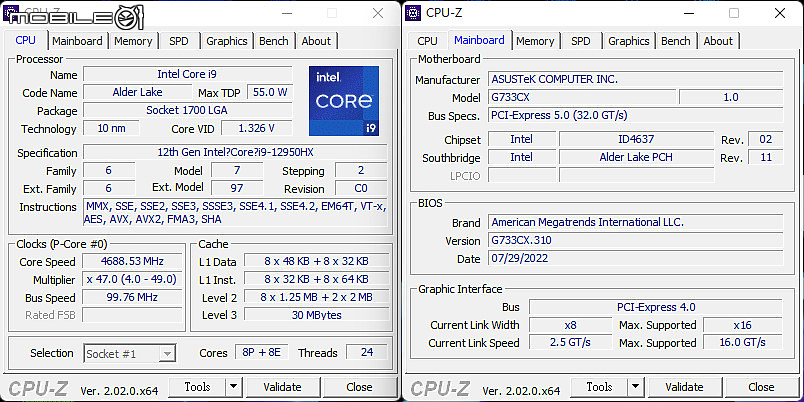Open Bench tab in right window
This screenshot has width=804, height=402.
click(x=676, y=41)
